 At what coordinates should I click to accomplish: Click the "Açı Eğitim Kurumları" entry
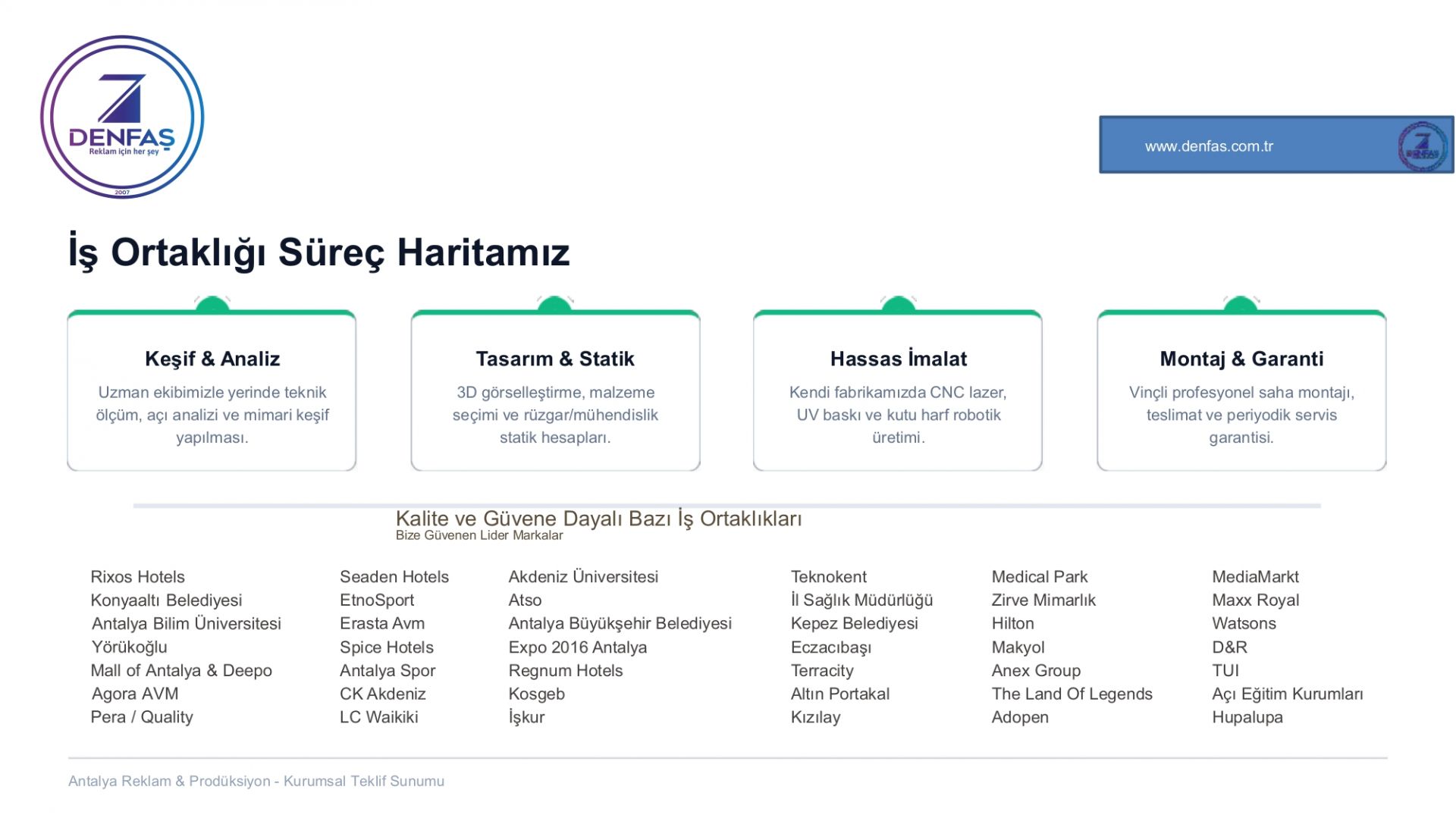click(1288, 694)
